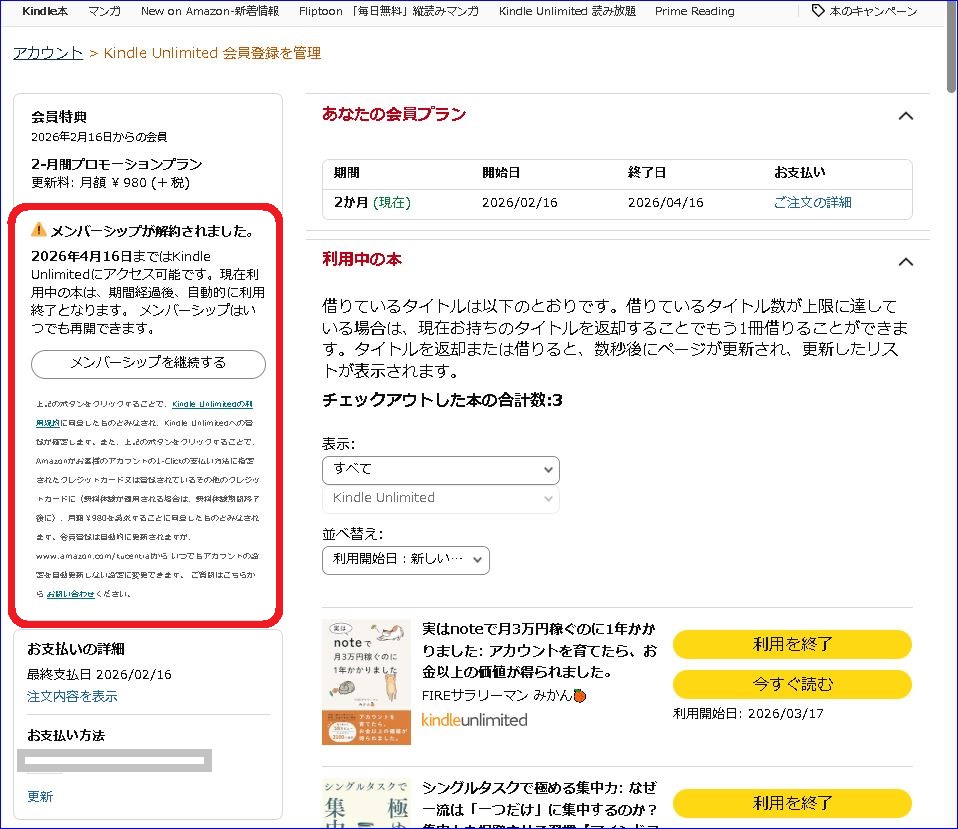Click 今すぐ読む for the note book

pyautogui.click(x=792, y=684)
